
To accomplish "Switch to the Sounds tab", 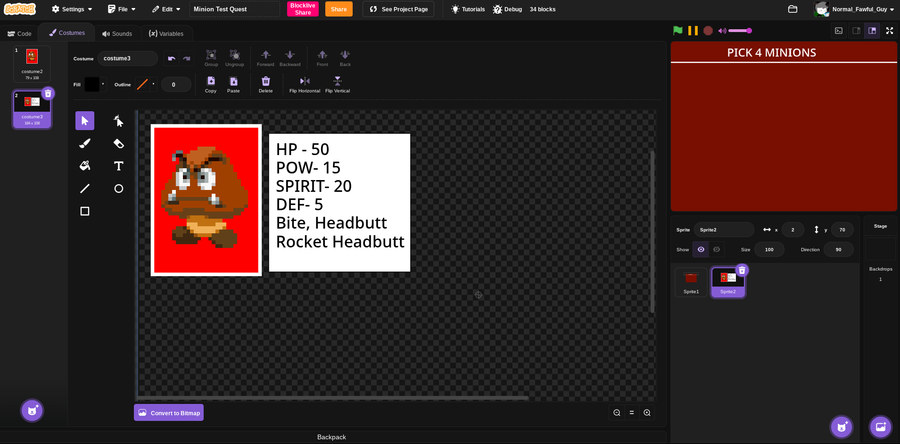I will coord(117,34).
